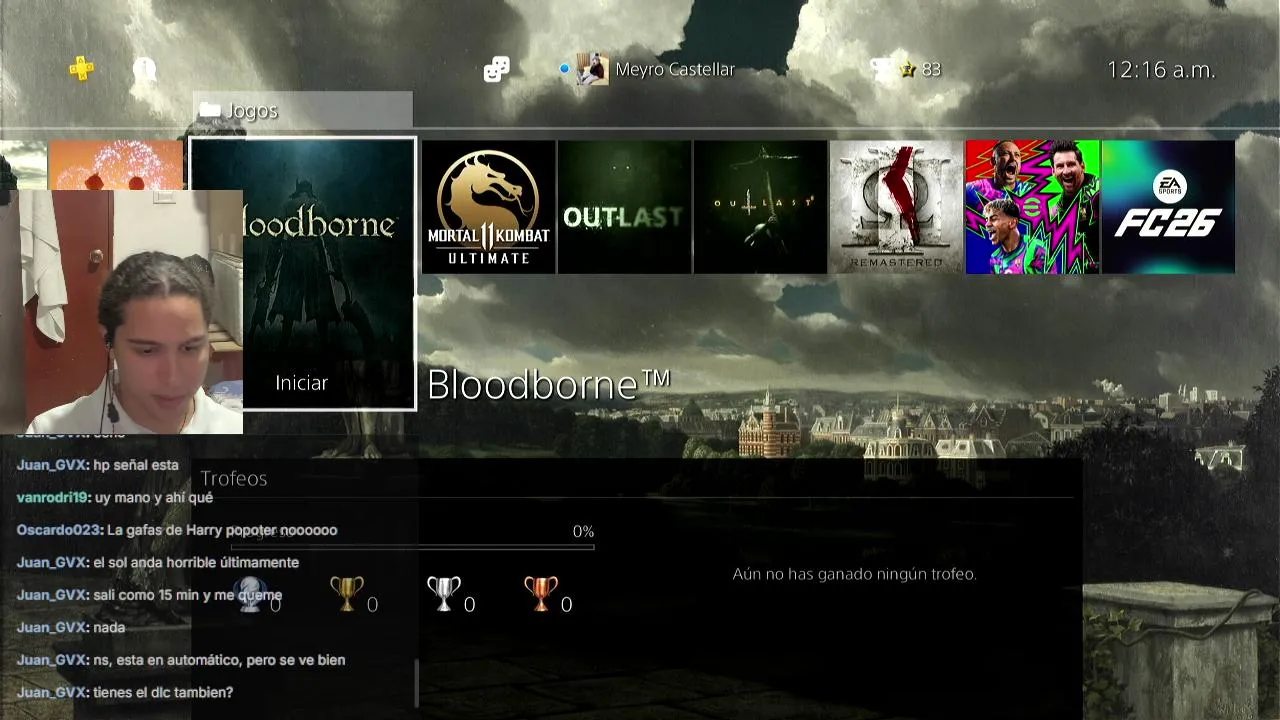
Task: Select the EA Sports FC26 tile
Action: pyautogui.click(x=1168, y=206)
